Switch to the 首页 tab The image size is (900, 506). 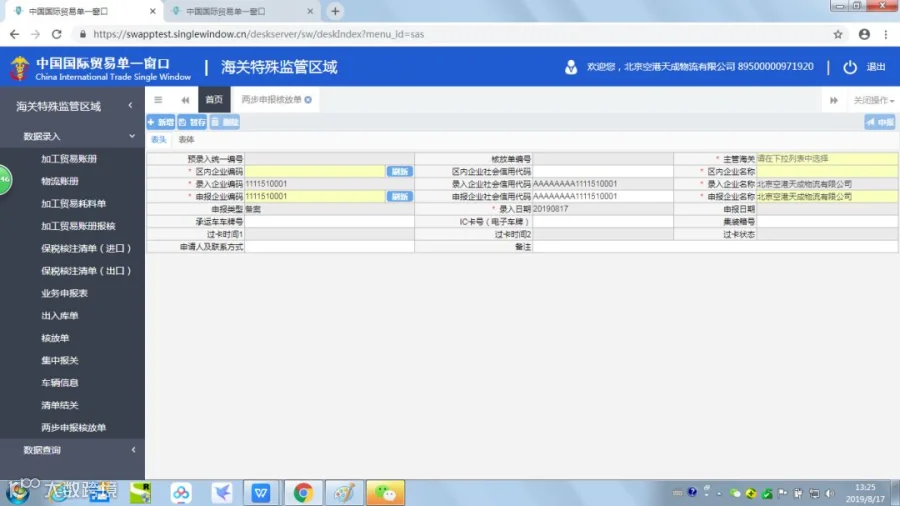[x=214, y=100]
